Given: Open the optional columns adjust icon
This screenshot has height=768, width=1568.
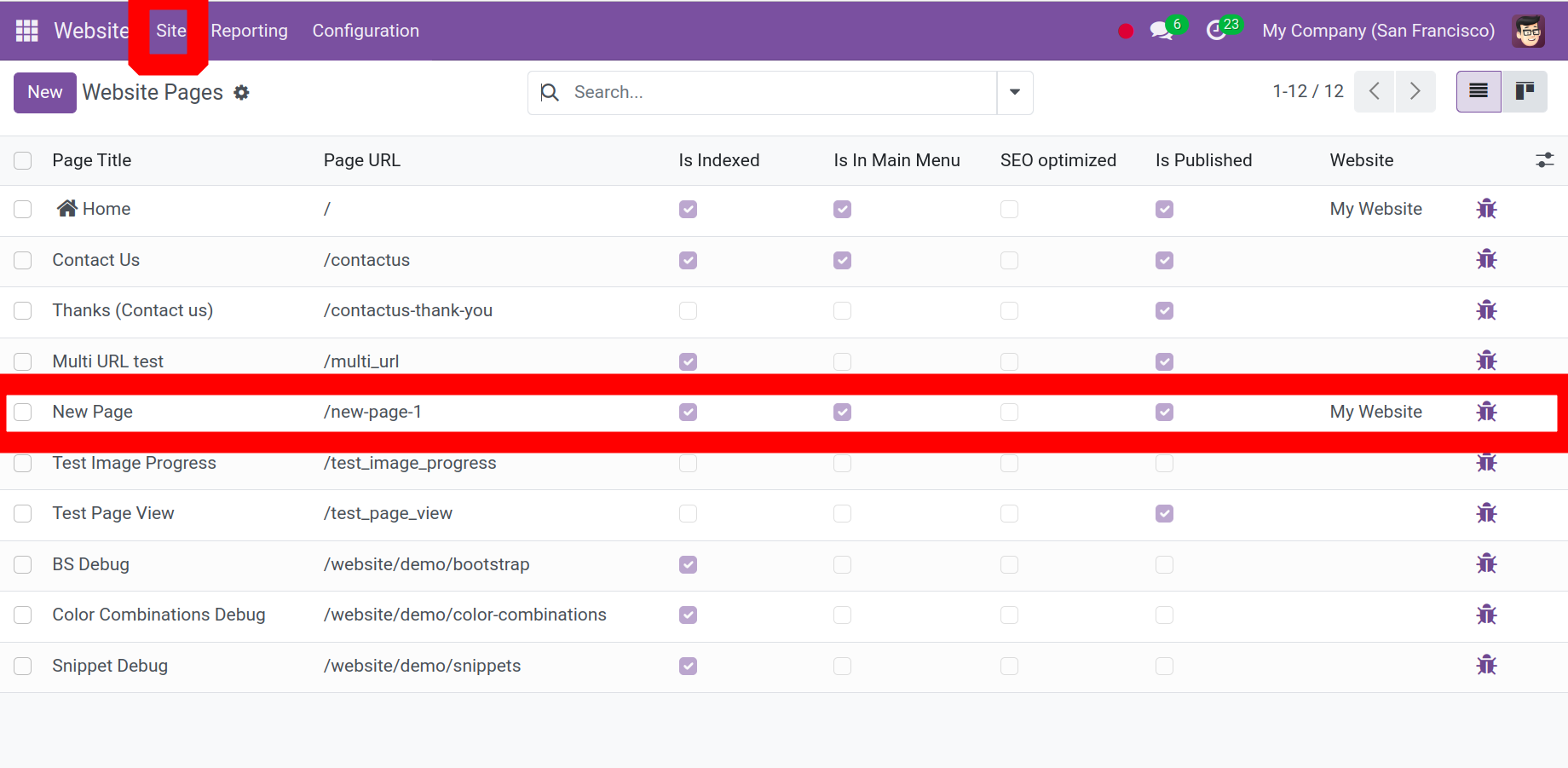Looking at the screenshot, I should click(x=1544, y=160).
